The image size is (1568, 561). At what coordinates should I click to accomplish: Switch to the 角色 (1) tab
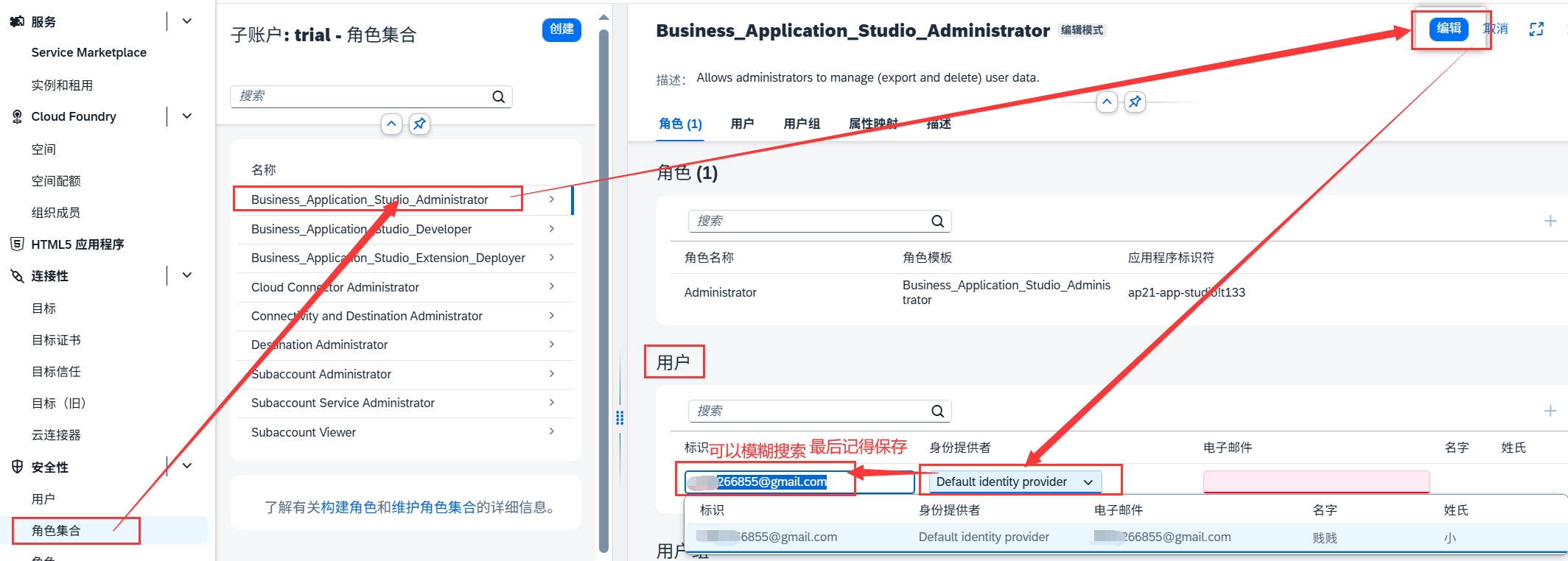coord(680,124)
